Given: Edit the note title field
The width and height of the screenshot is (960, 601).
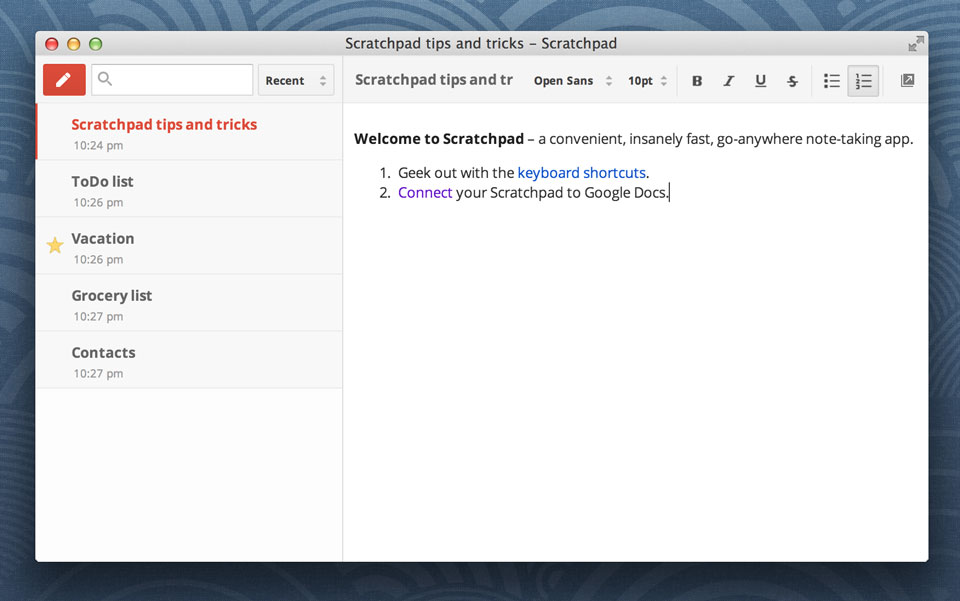Looking at the screenshot, I should 434,80.
